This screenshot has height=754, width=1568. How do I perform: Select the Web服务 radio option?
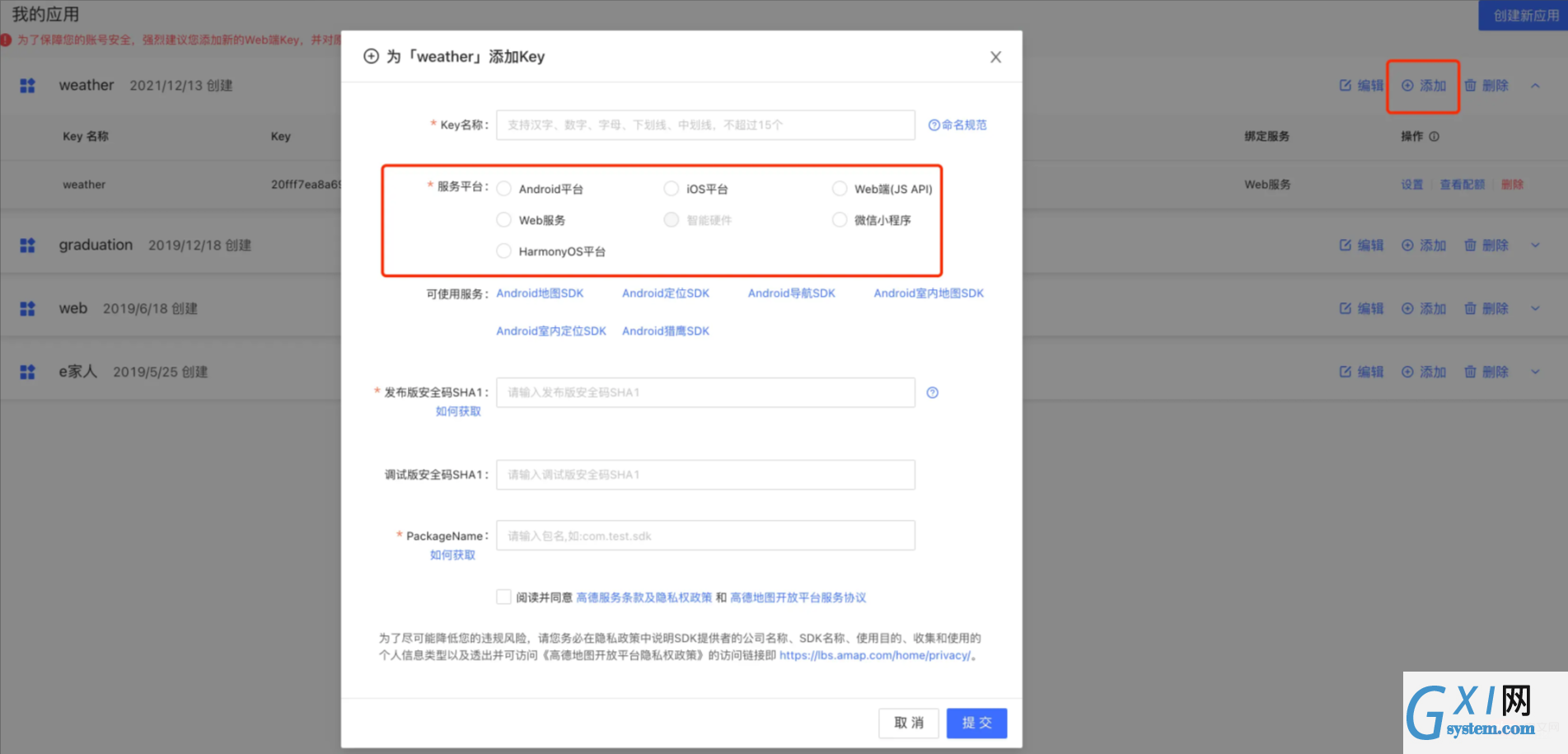coord(504,220)
